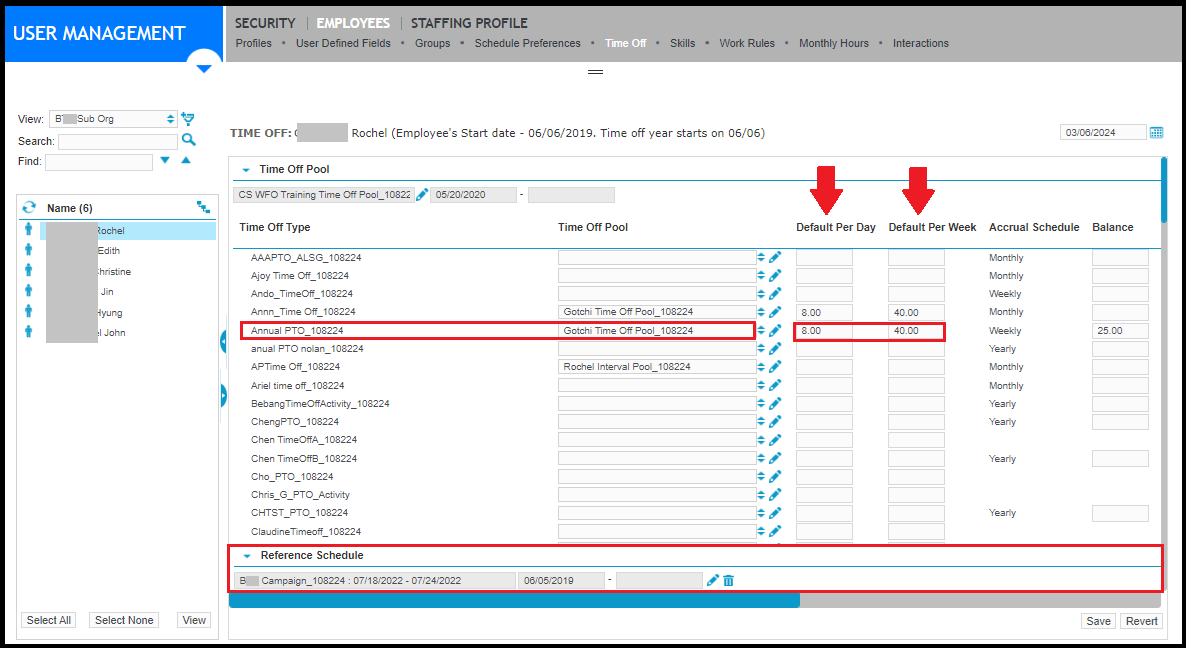
Task: Click the View button below employee list
Action: 194,620
